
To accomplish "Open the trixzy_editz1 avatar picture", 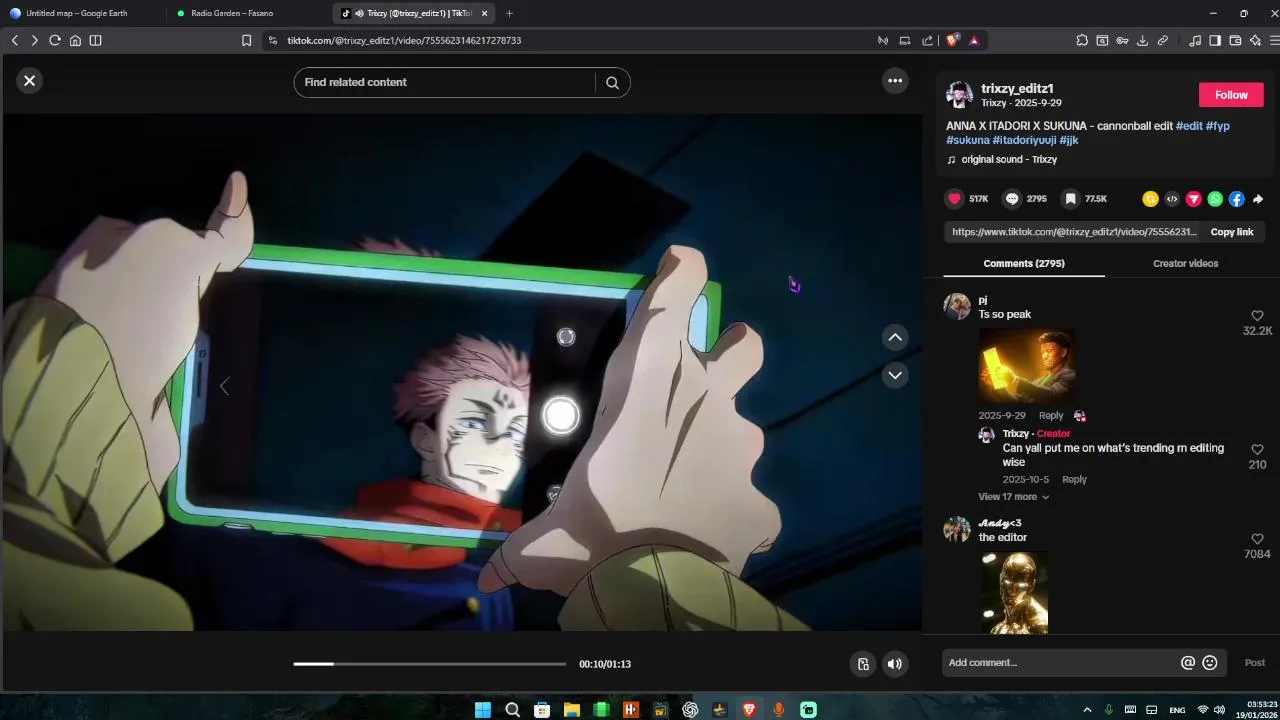I will click(x=959, y=95).
